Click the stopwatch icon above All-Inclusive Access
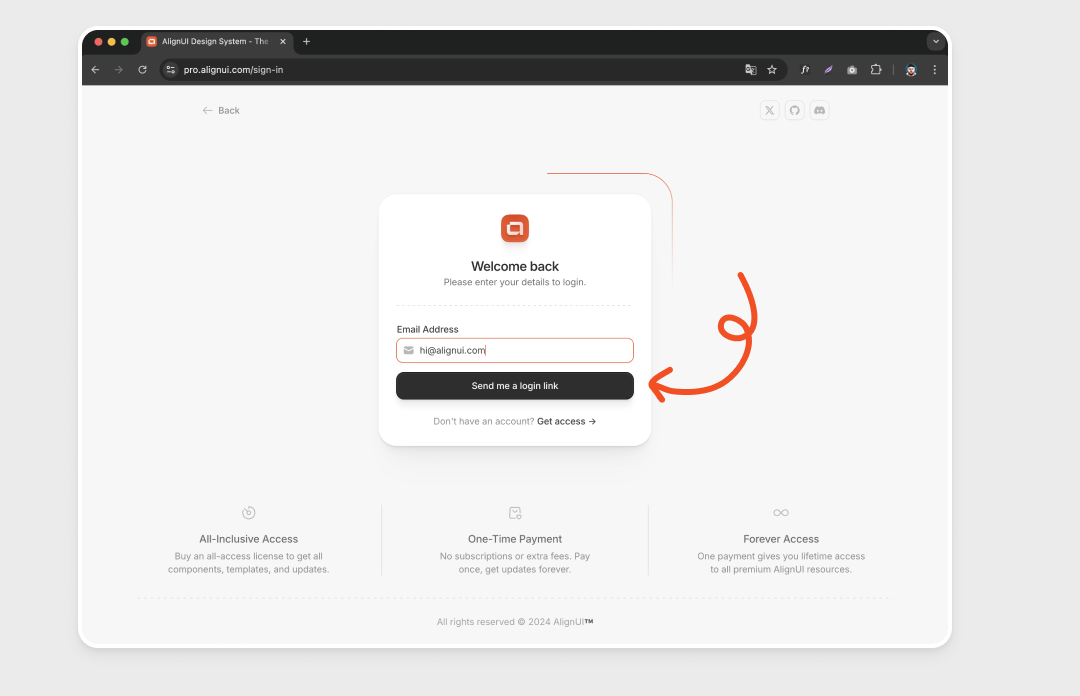This screenshot has width=1080, height=696. (x=249, y=512)
